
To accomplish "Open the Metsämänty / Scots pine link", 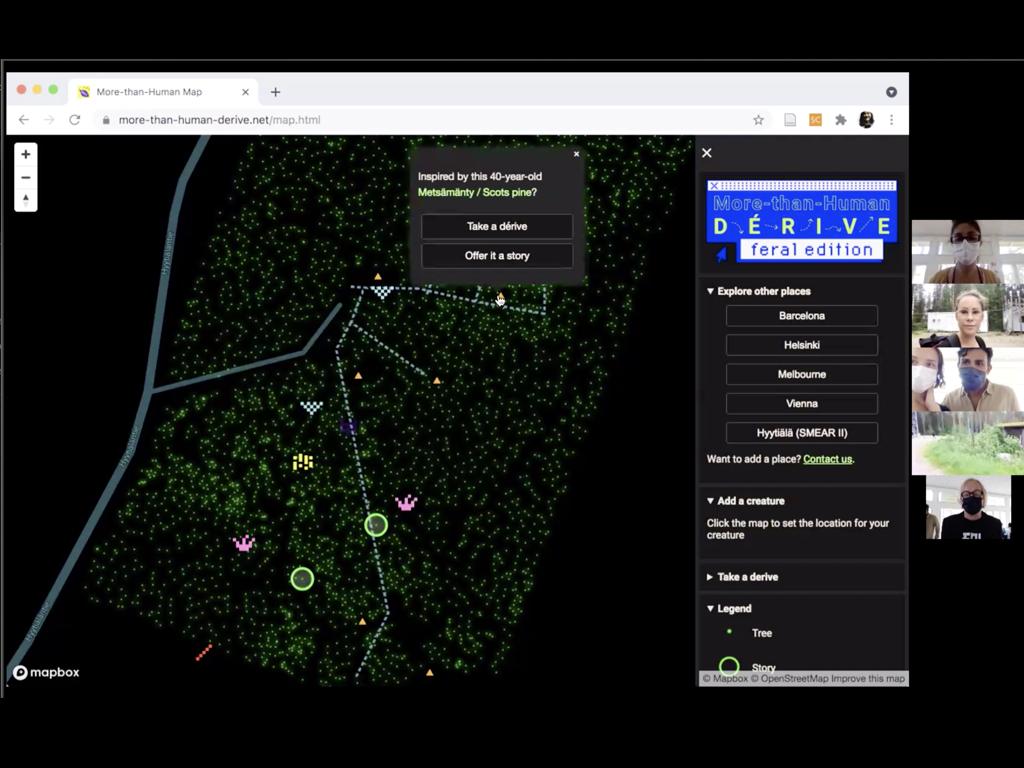I will 477,192.
